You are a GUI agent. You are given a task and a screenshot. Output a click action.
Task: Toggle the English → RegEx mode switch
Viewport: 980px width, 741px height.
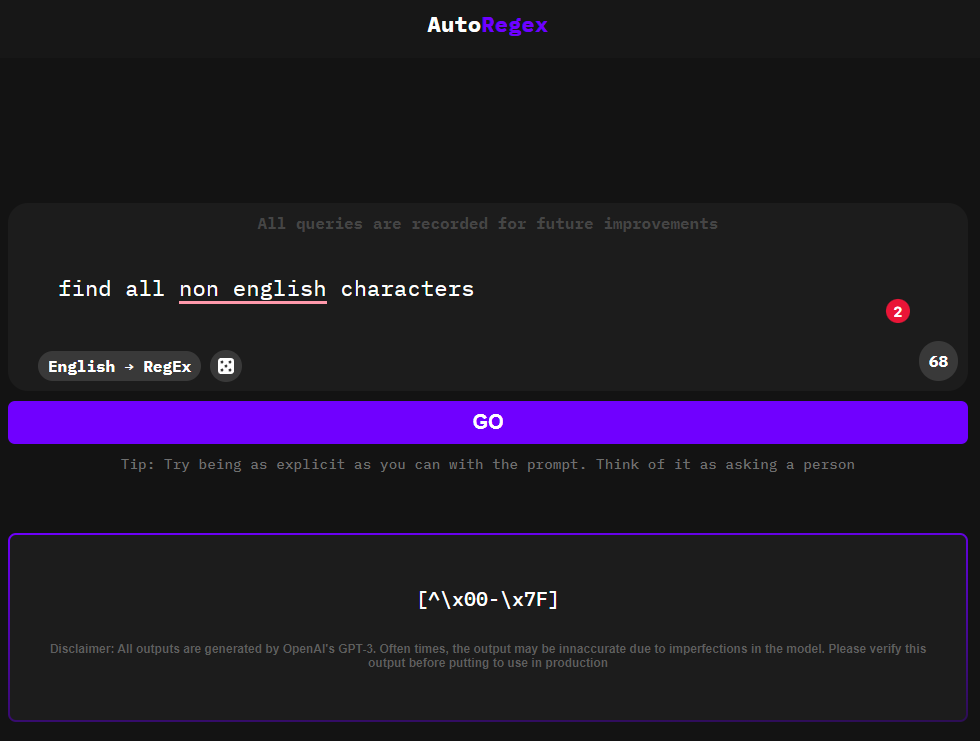pos(119,366)
